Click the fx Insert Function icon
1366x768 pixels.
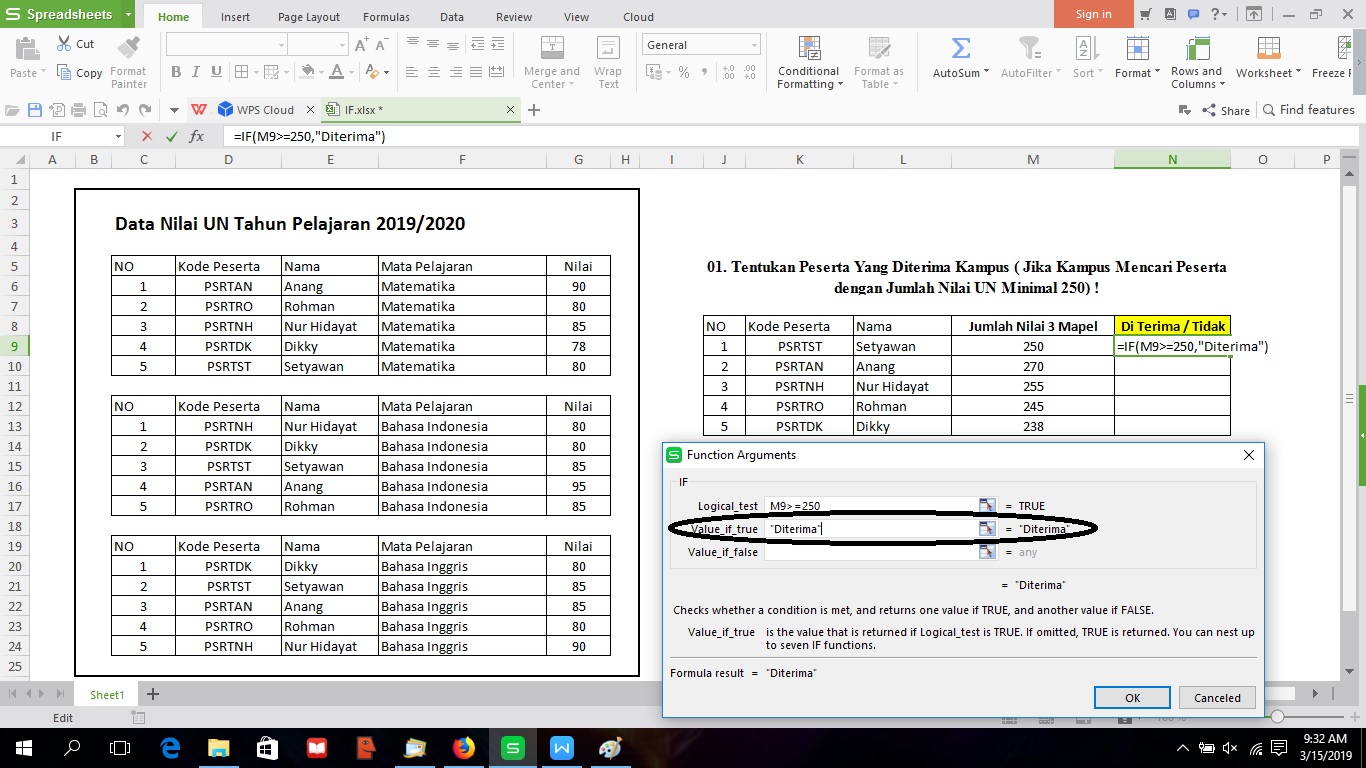click(x=197, y=136)
